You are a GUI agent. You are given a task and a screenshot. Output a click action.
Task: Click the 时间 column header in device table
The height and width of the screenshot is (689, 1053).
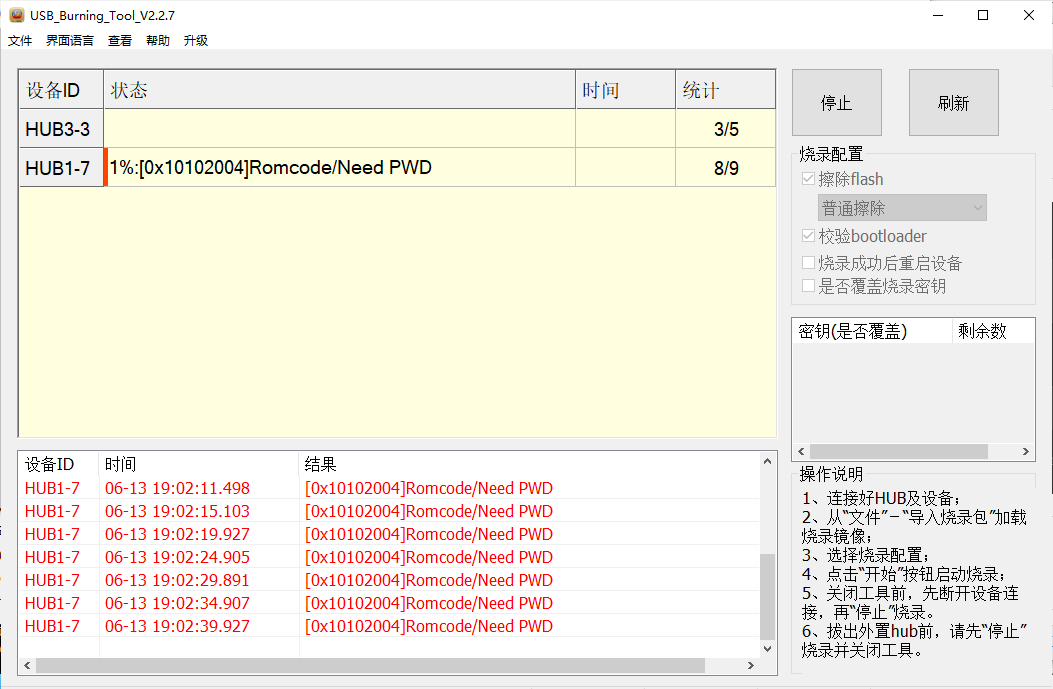[626, 89]
